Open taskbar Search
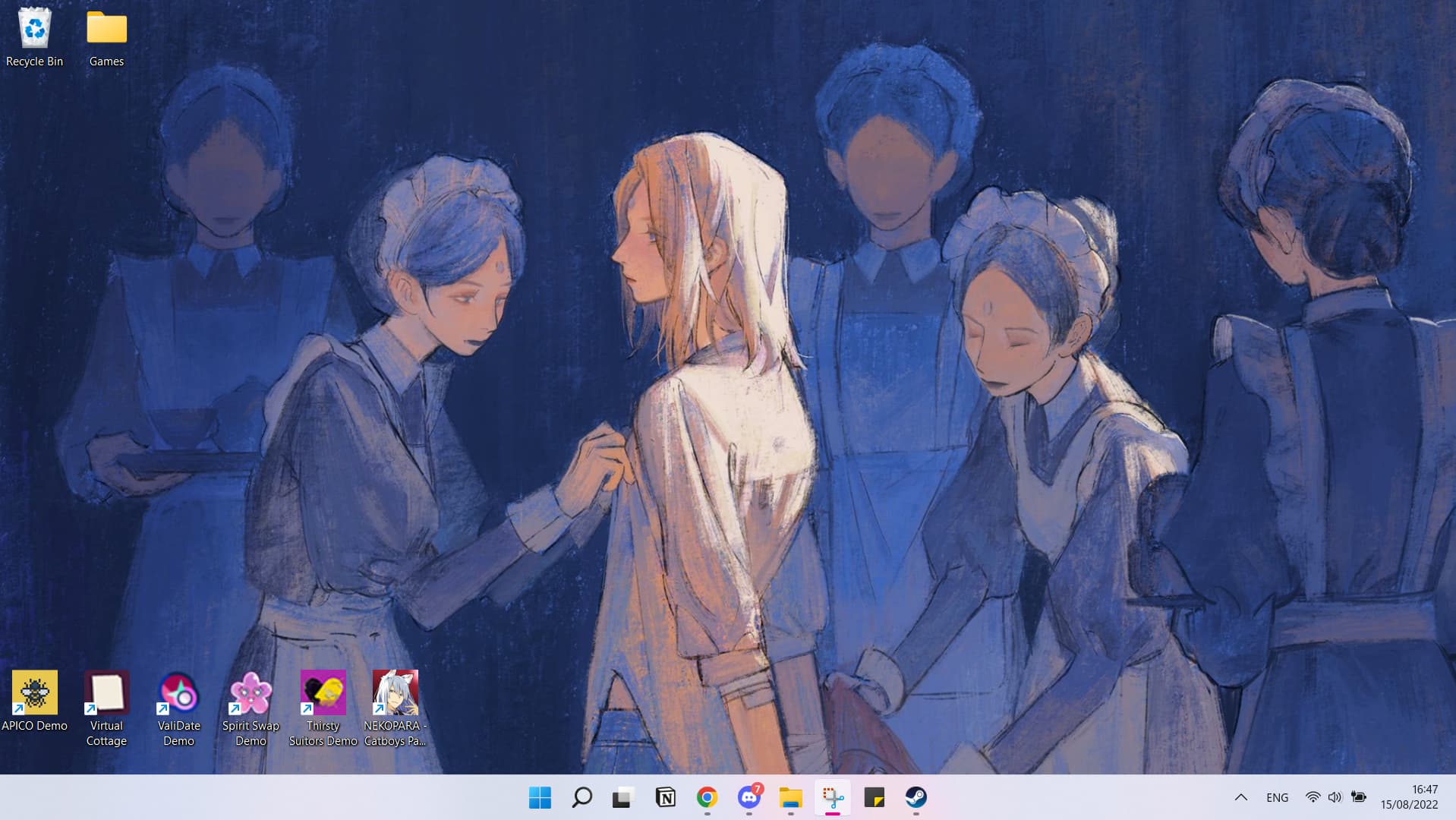This screenshot has height=820, width=1456. [x=581, y=797]
